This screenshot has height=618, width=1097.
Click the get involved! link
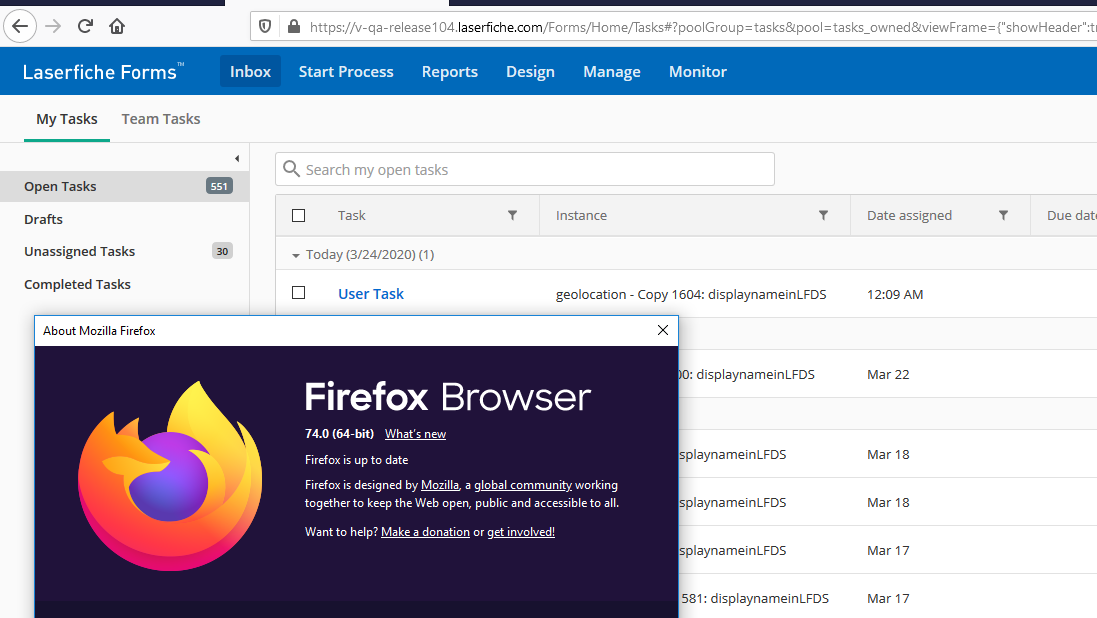(521, 532)
